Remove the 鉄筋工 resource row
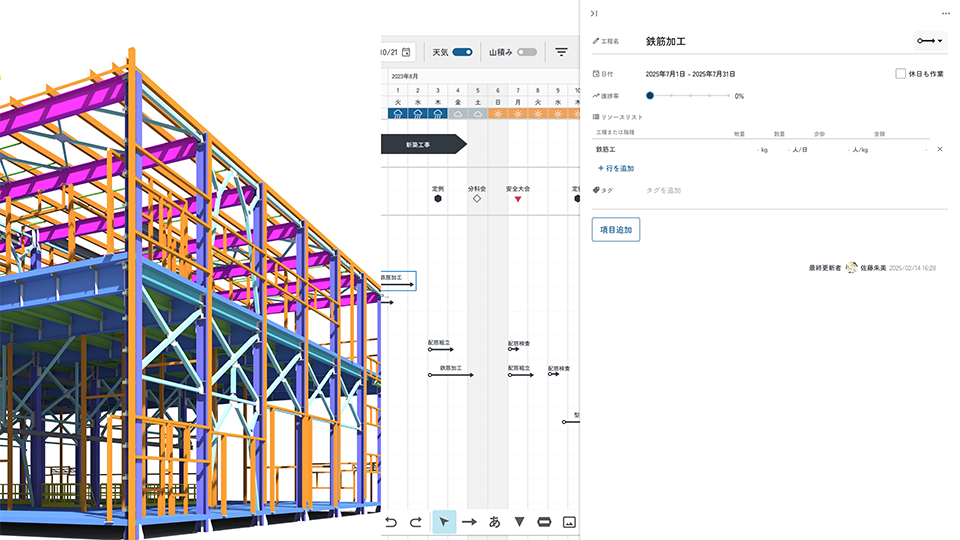Image resolution: width=960 pixels, height=540 pixels. coord(940,149)
